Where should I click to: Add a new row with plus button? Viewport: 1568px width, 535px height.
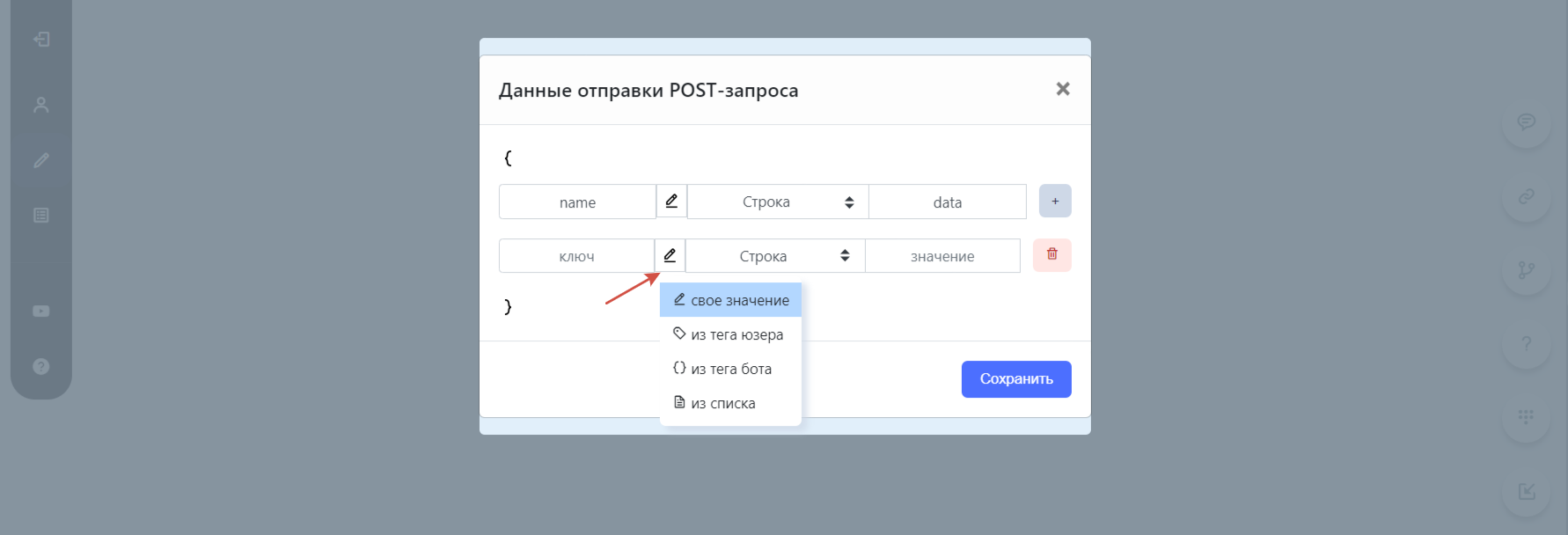(x=1055, y=201)
